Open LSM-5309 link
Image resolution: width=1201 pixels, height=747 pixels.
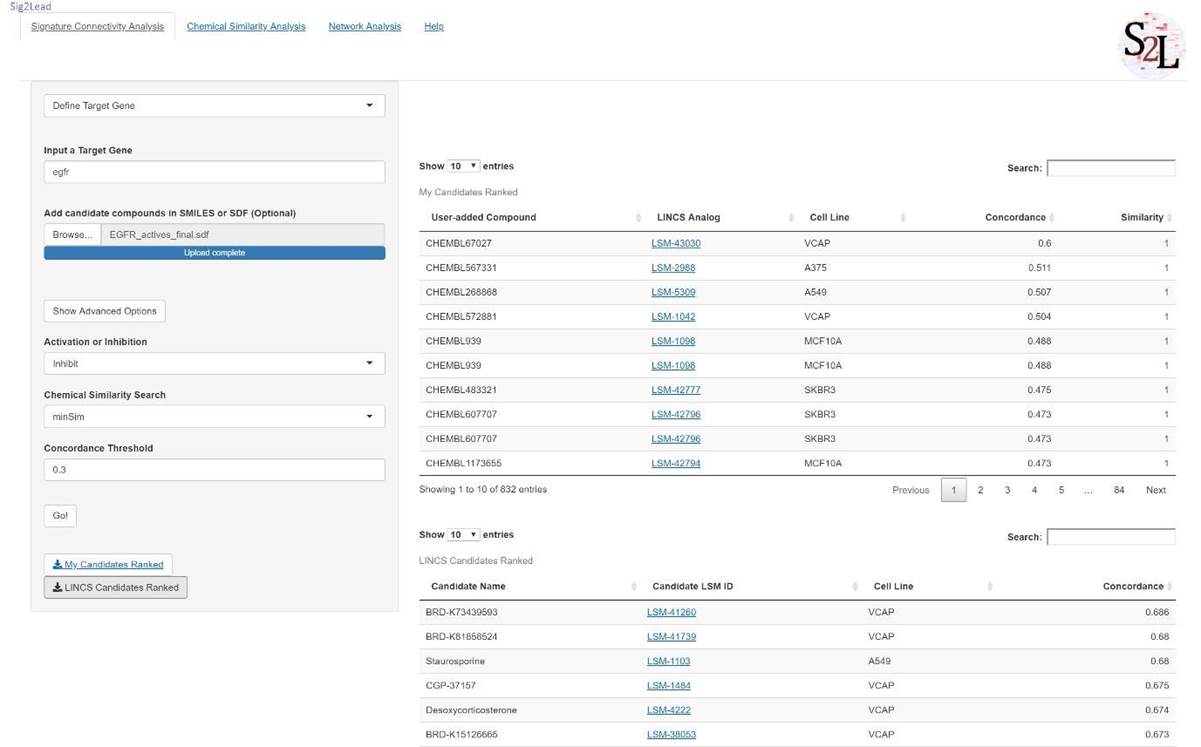pos(673,293)
